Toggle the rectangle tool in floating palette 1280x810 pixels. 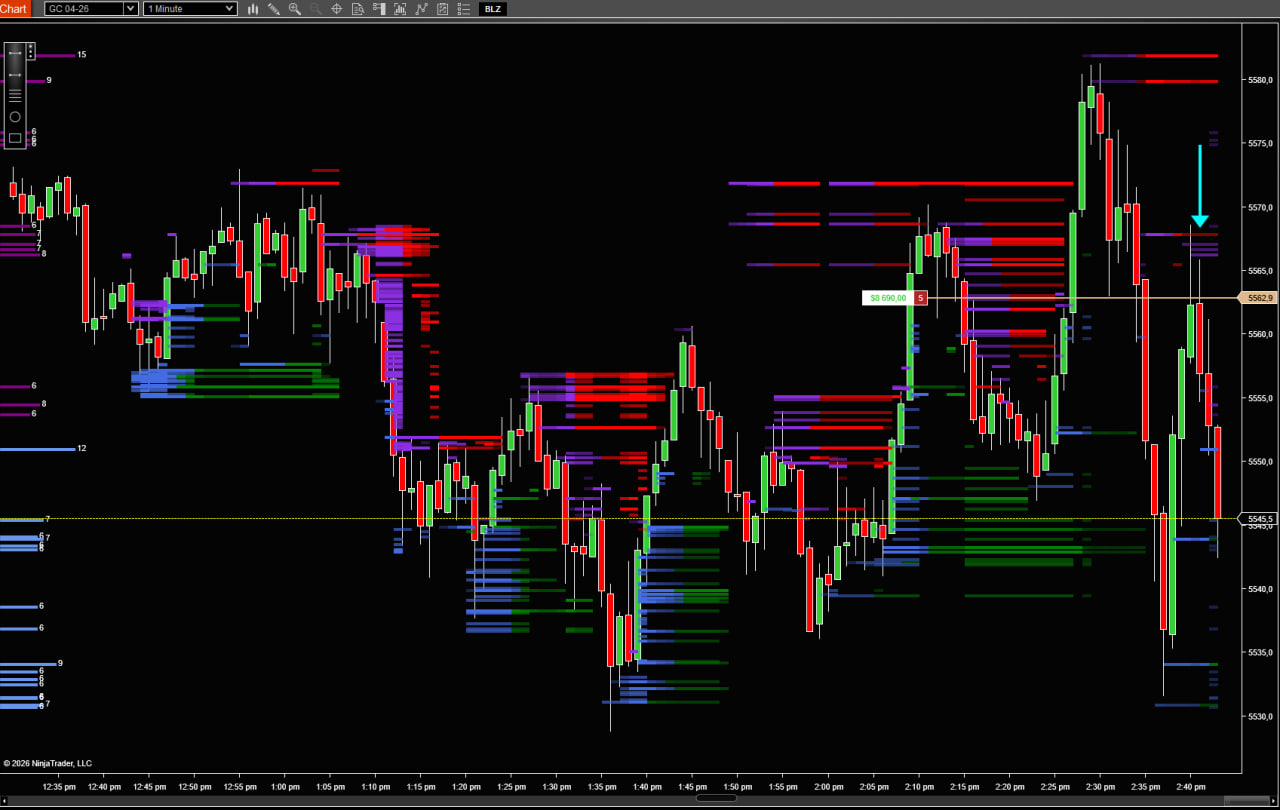[x=15, y=138]
